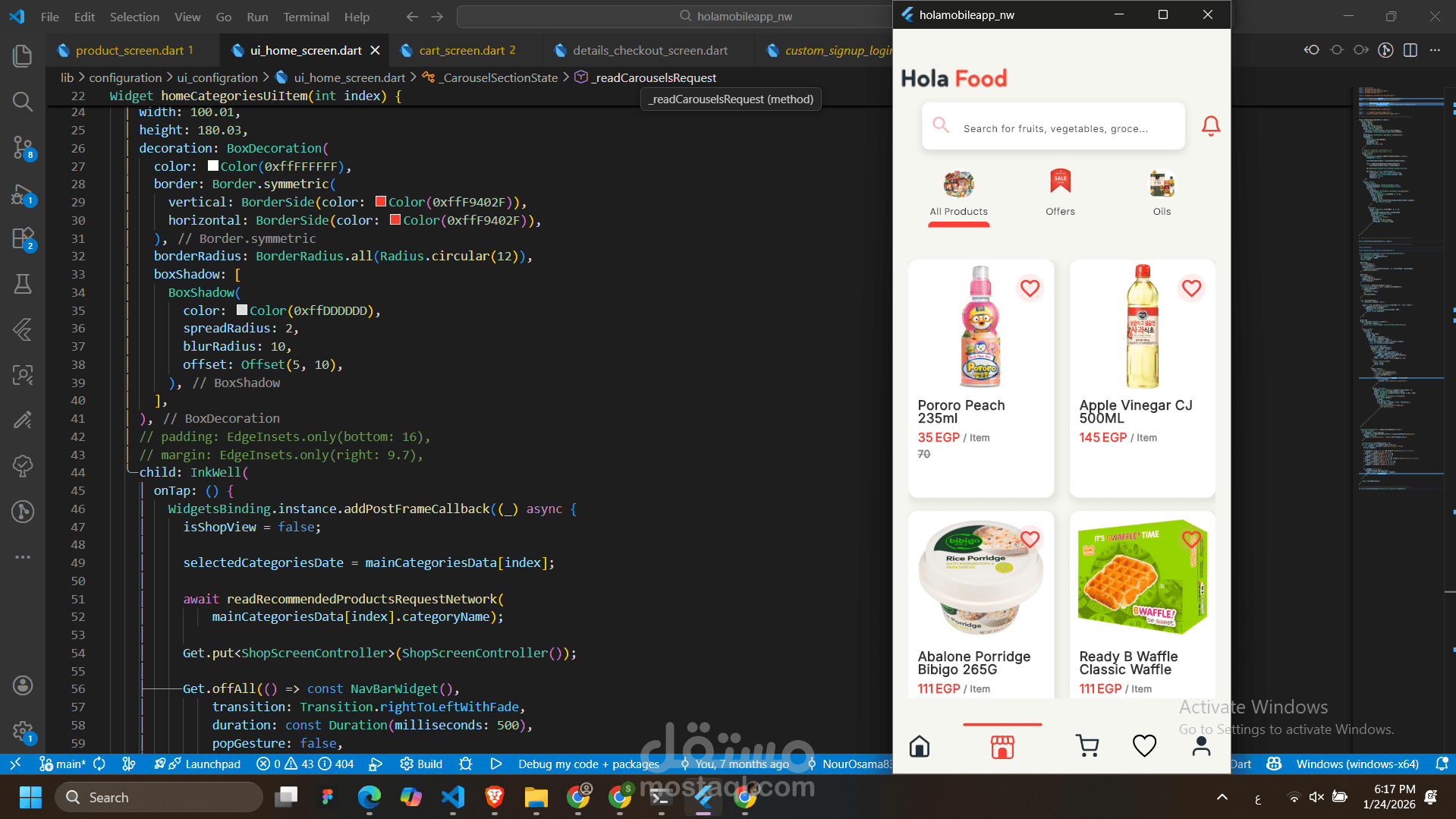Viewport: 1456px width, 819px height.
Task: Click gray color swatch on line 35
Action: click(242, 310)
